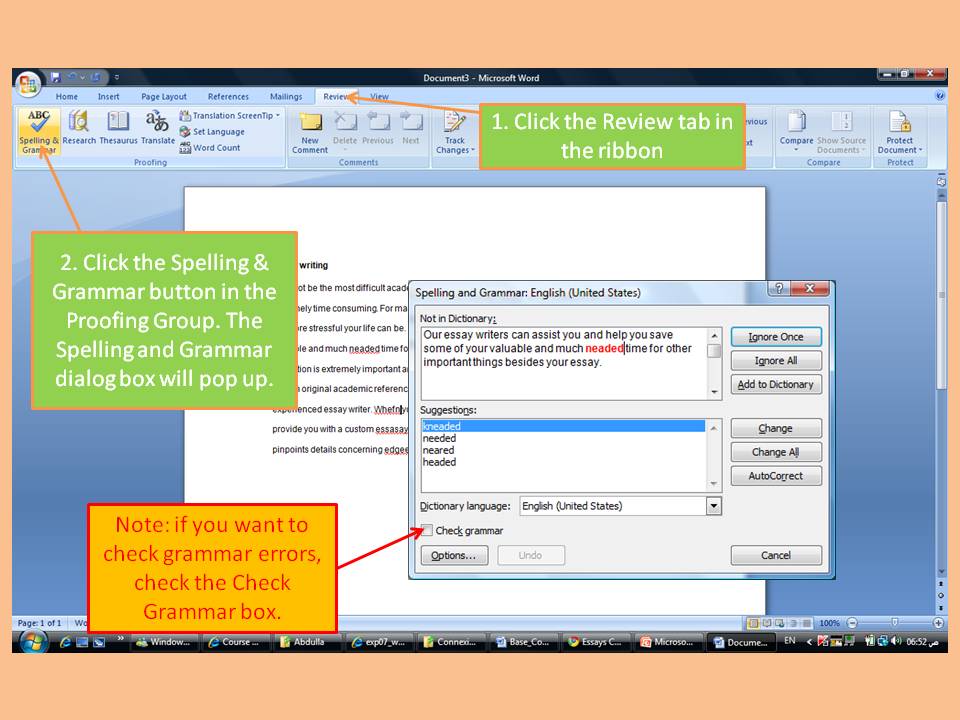Launch the Spelling & Grammar checker
The height and width of the screenshot is (720, 960).
39,132
